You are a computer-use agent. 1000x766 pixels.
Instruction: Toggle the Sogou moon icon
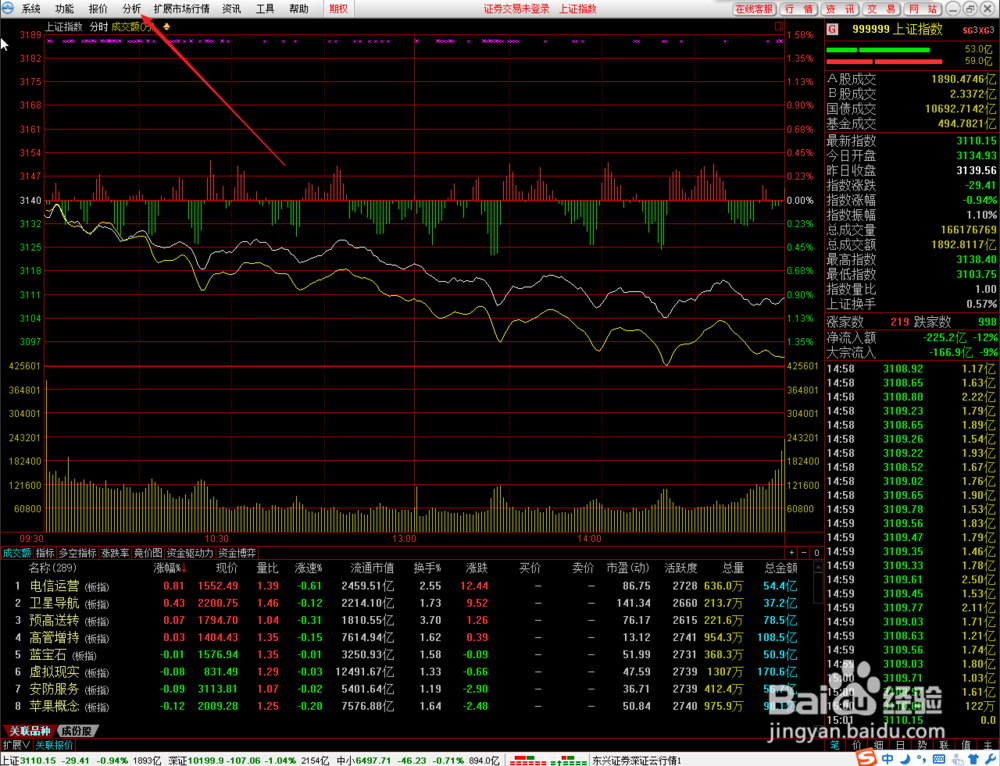[x=905, y=759]
